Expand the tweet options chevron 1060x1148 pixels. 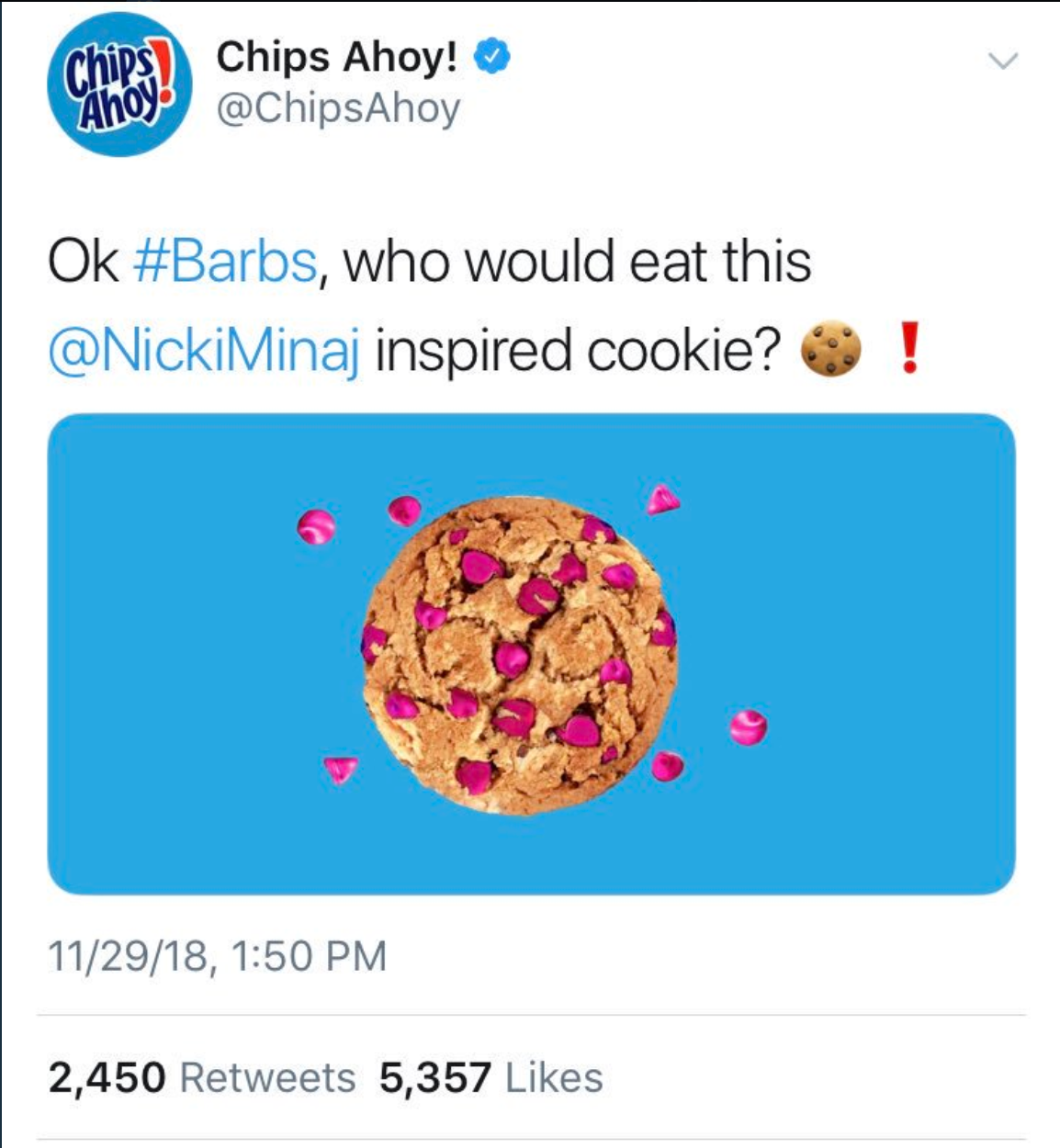[1002, 62]
